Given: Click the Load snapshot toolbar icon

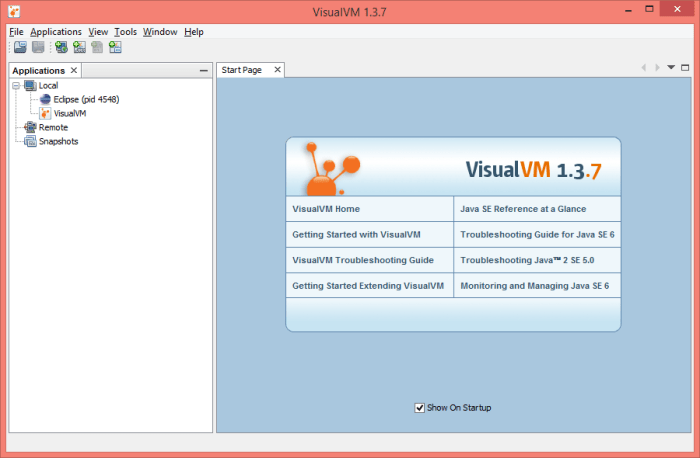Looking at the screenshot, I should 20,47.
